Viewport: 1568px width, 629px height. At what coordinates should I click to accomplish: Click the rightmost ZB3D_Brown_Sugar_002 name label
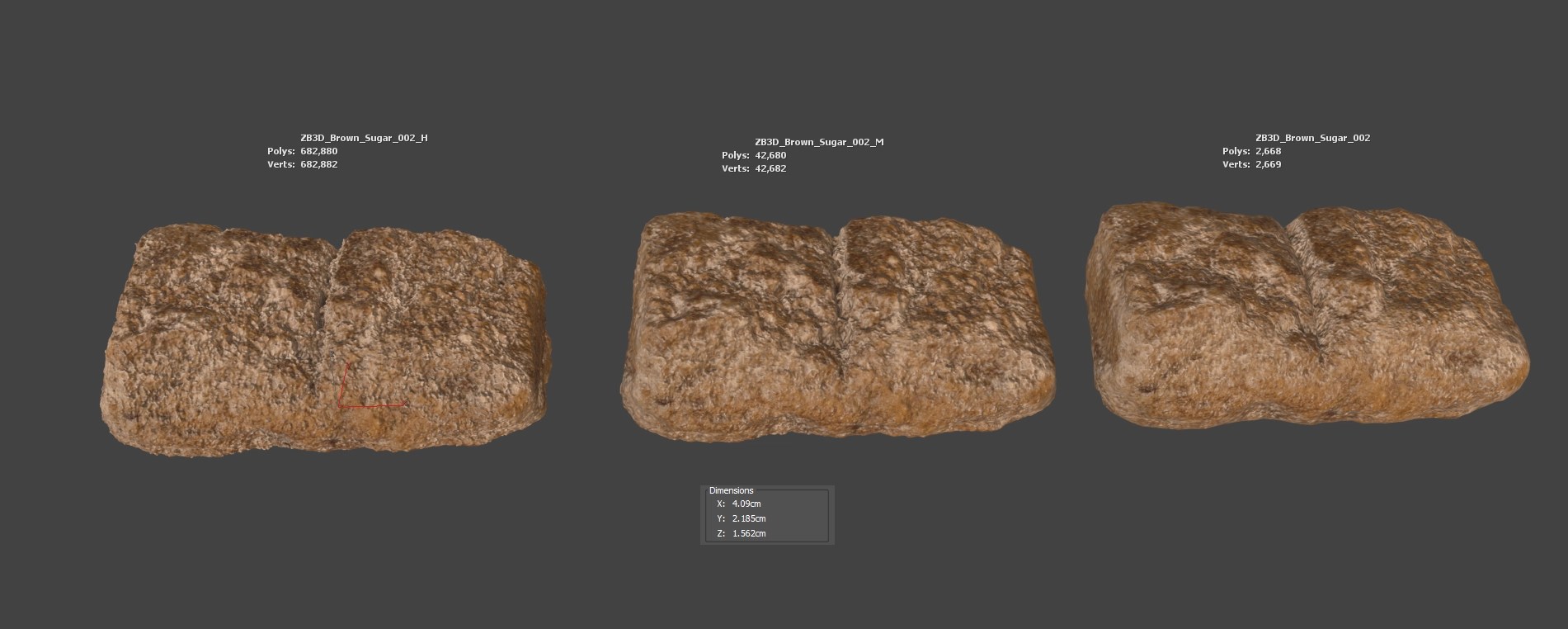point(1312,138)
